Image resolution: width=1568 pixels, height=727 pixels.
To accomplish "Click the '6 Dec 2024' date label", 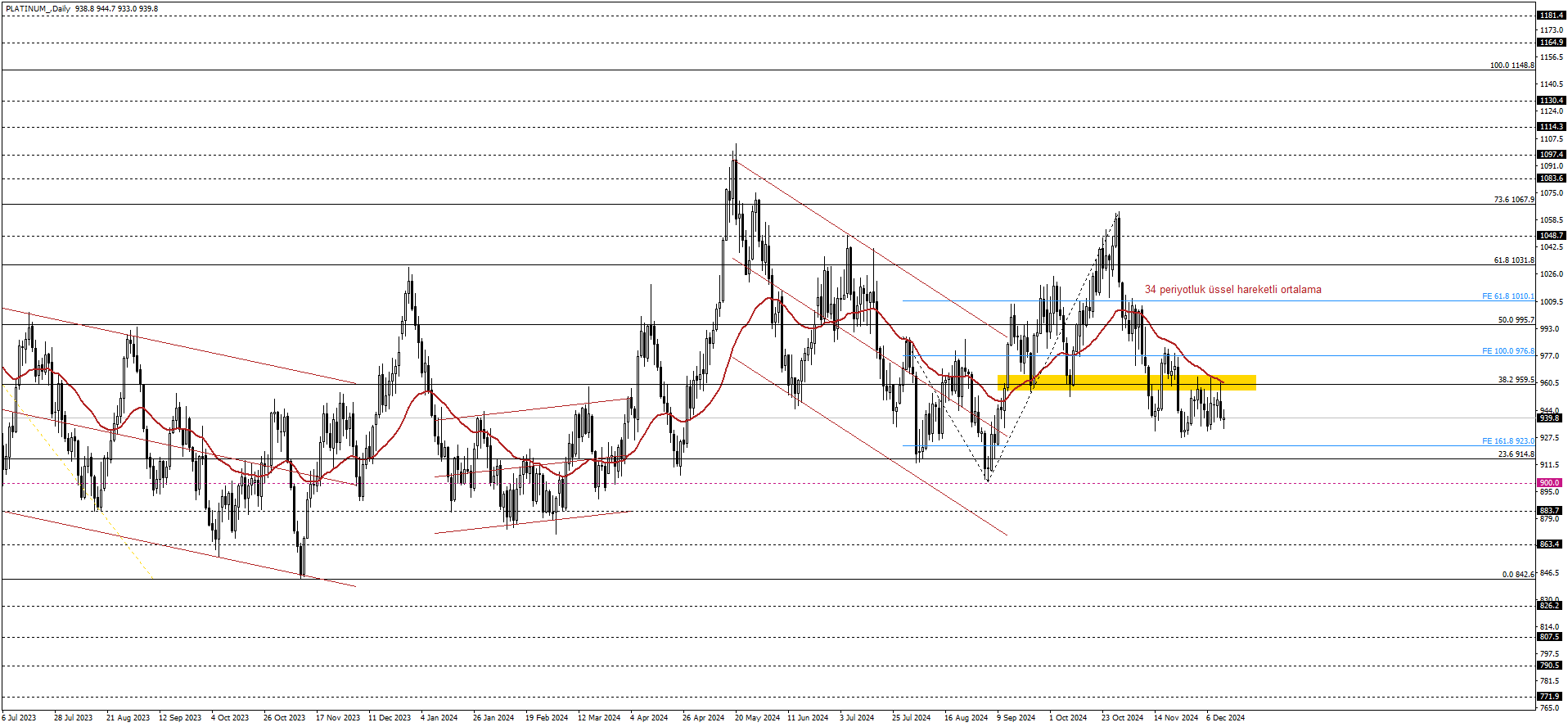I will click(x=1225, y=718).
